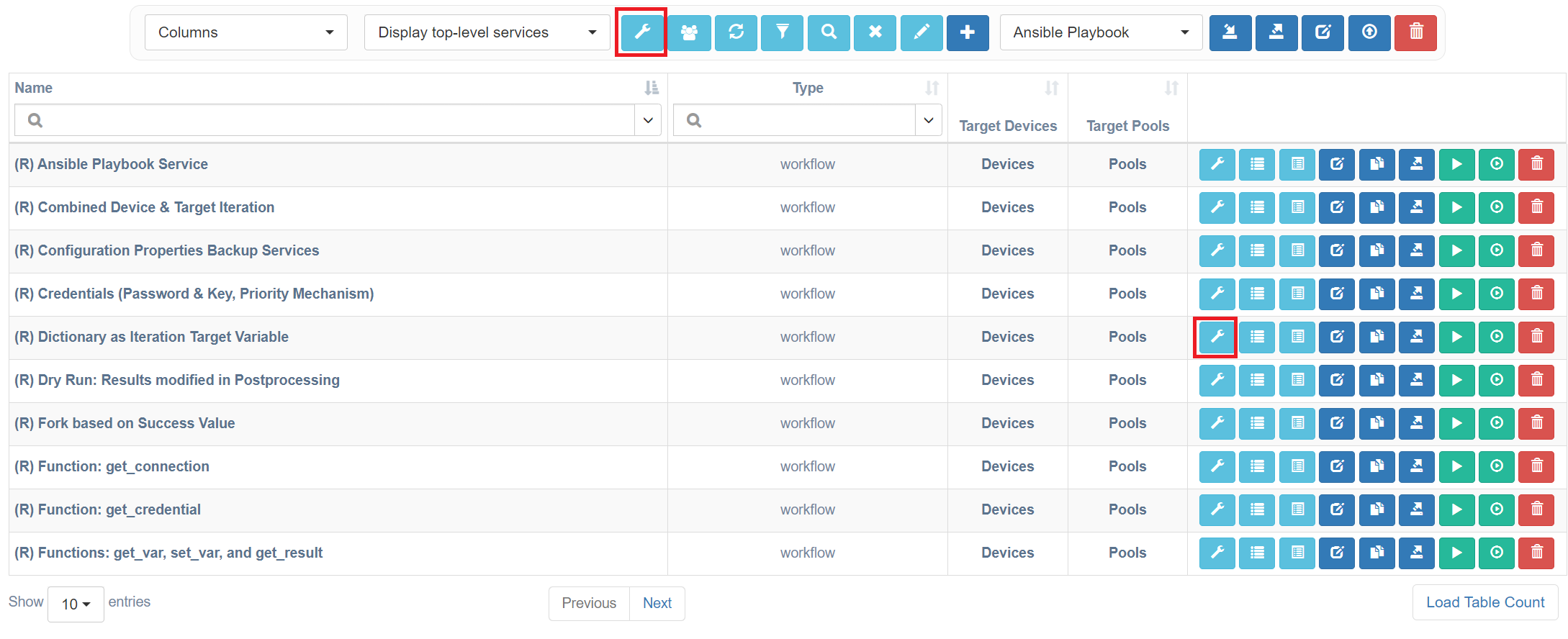Edit the Function: get_connection service

tap(1337, 466)
